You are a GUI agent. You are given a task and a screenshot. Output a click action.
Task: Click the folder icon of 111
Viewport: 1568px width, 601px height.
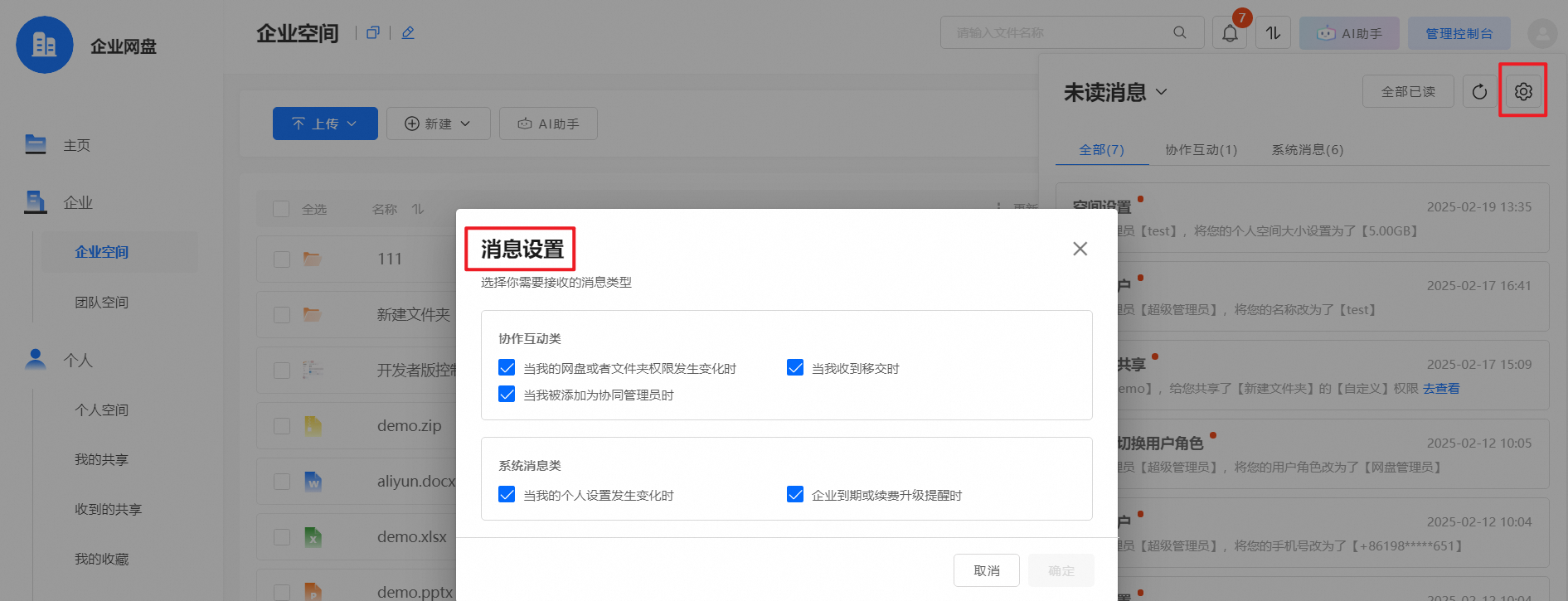(x=312, y=259)
